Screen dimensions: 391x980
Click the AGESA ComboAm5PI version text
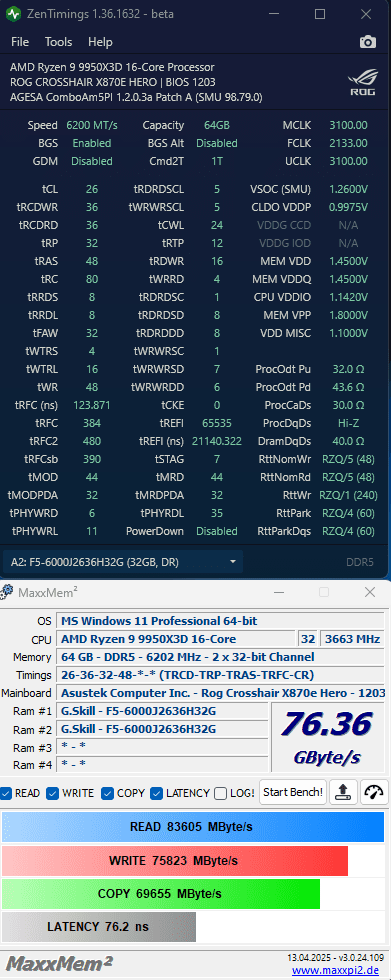(x=136, y=97)
